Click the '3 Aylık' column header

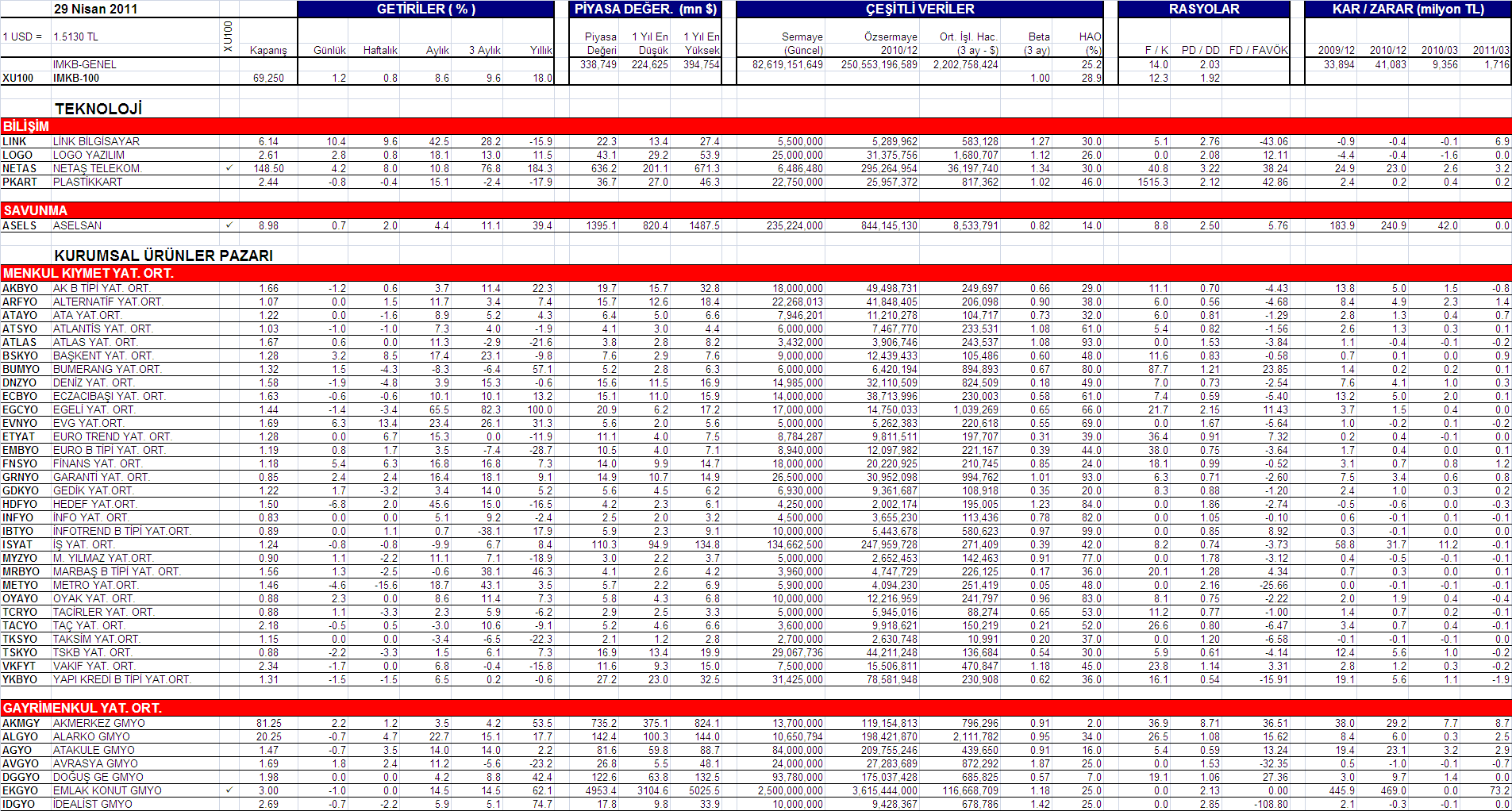pos(484,50)
